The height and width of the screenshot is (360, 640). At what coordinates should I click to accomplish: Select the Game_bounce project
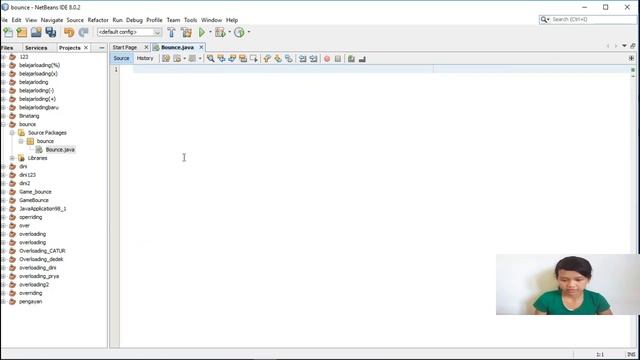pos(35,192)
